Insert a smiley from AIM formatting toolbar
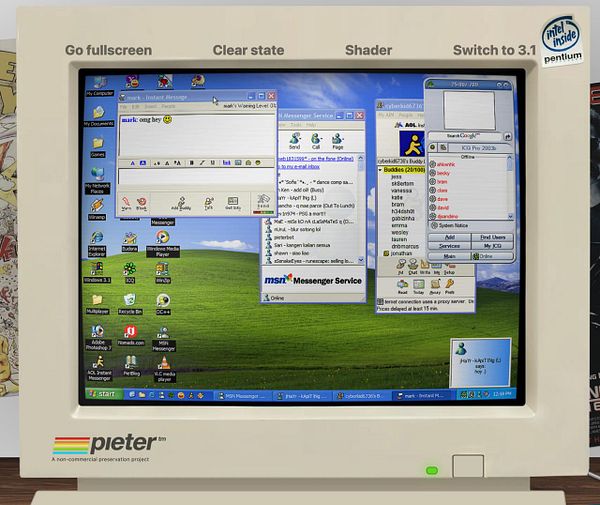The height and width of the screenshot is (505, 600). click(x=258, y=163)
